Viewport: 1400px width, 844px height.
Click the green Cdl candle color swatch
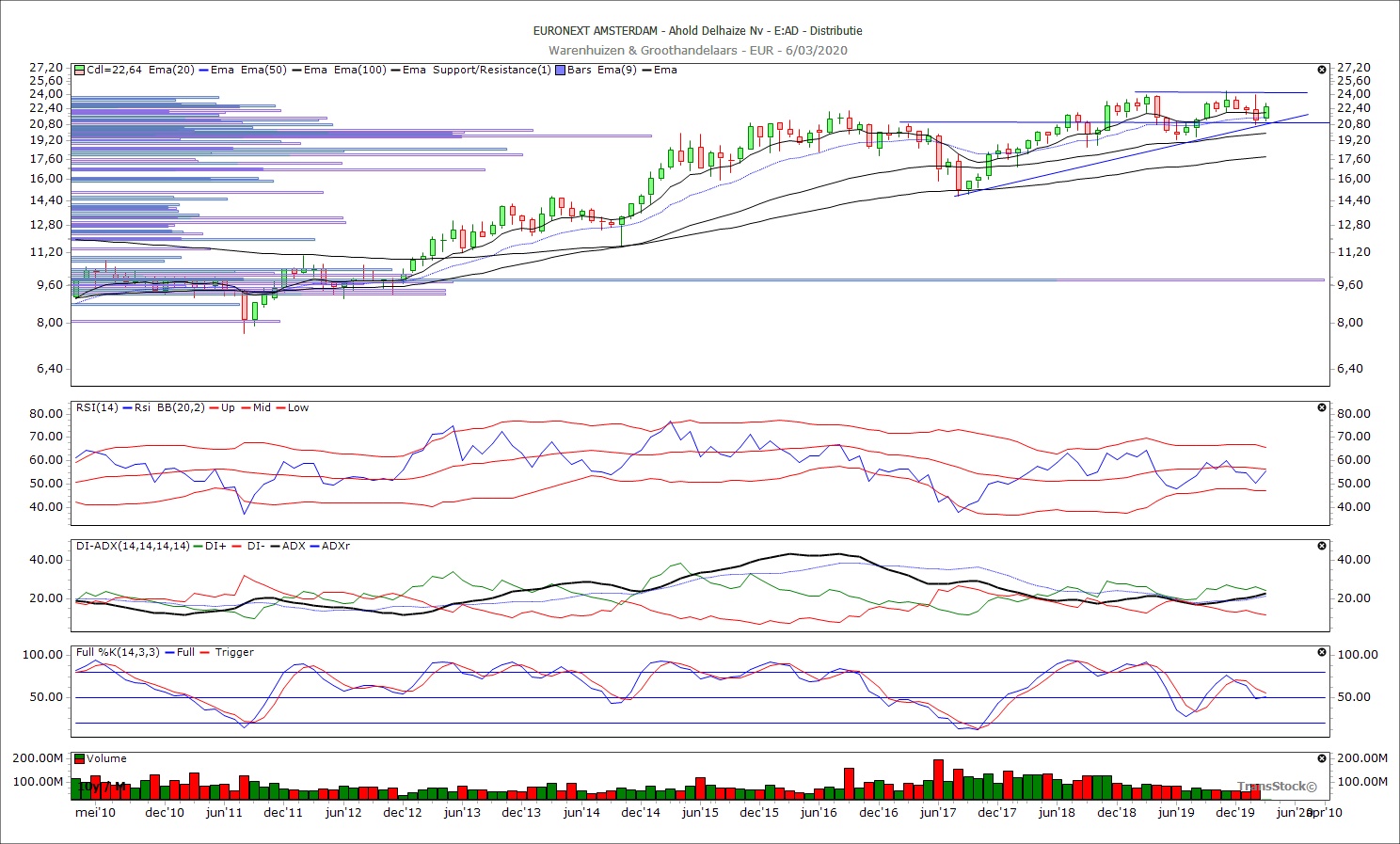tap(80, 70)
